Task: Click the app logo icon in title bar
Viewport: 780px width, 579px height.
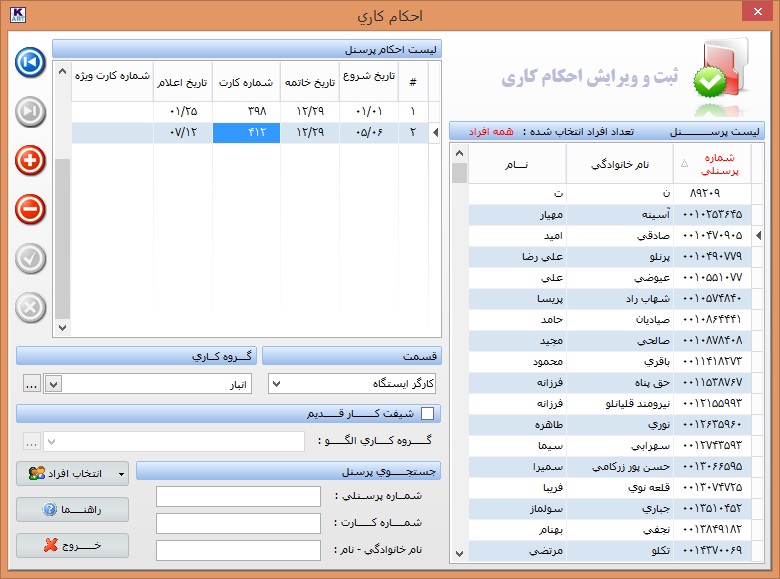Action: click(16, 15)
